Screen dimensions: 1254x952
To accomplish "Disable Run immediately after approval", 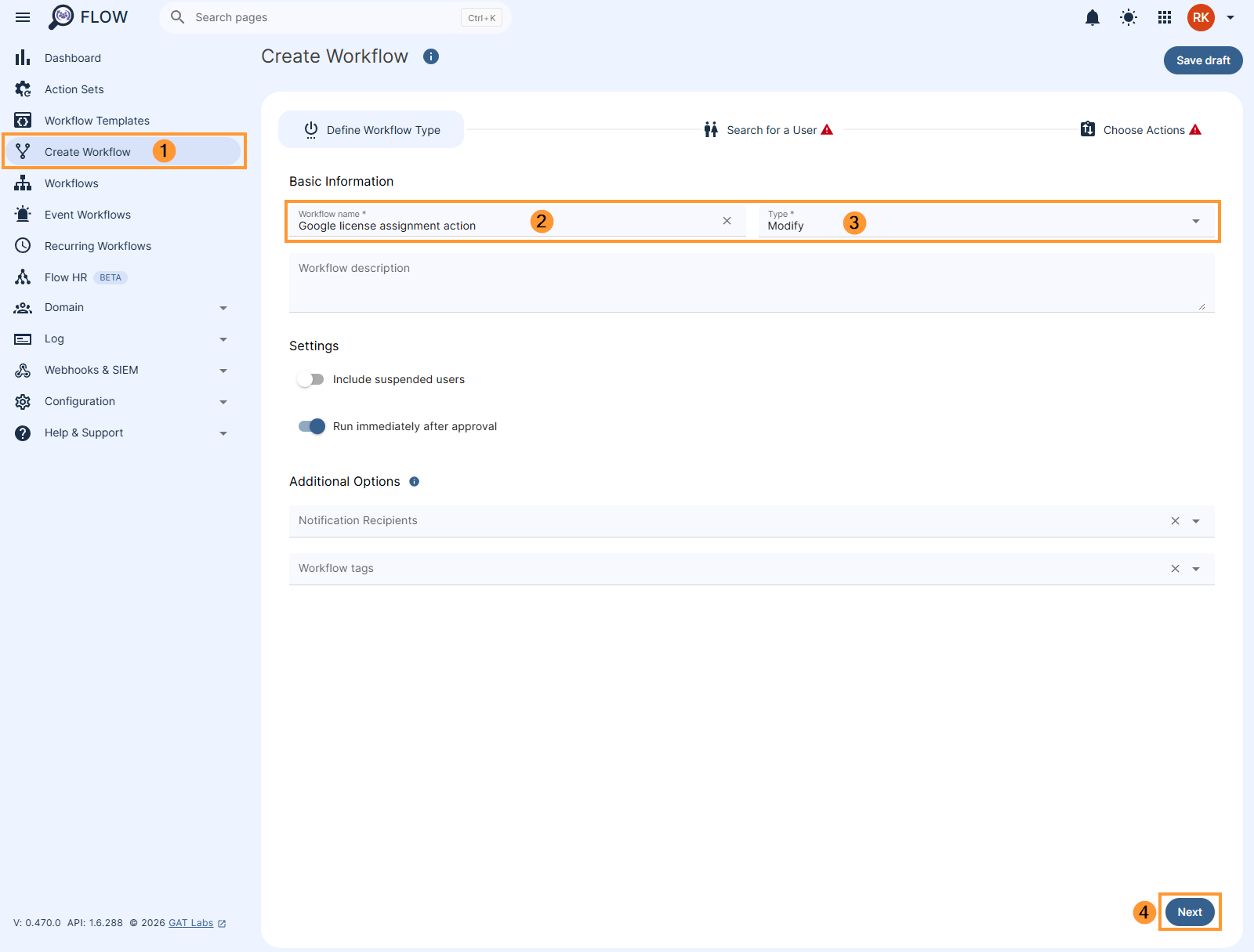I will [312, 426].
